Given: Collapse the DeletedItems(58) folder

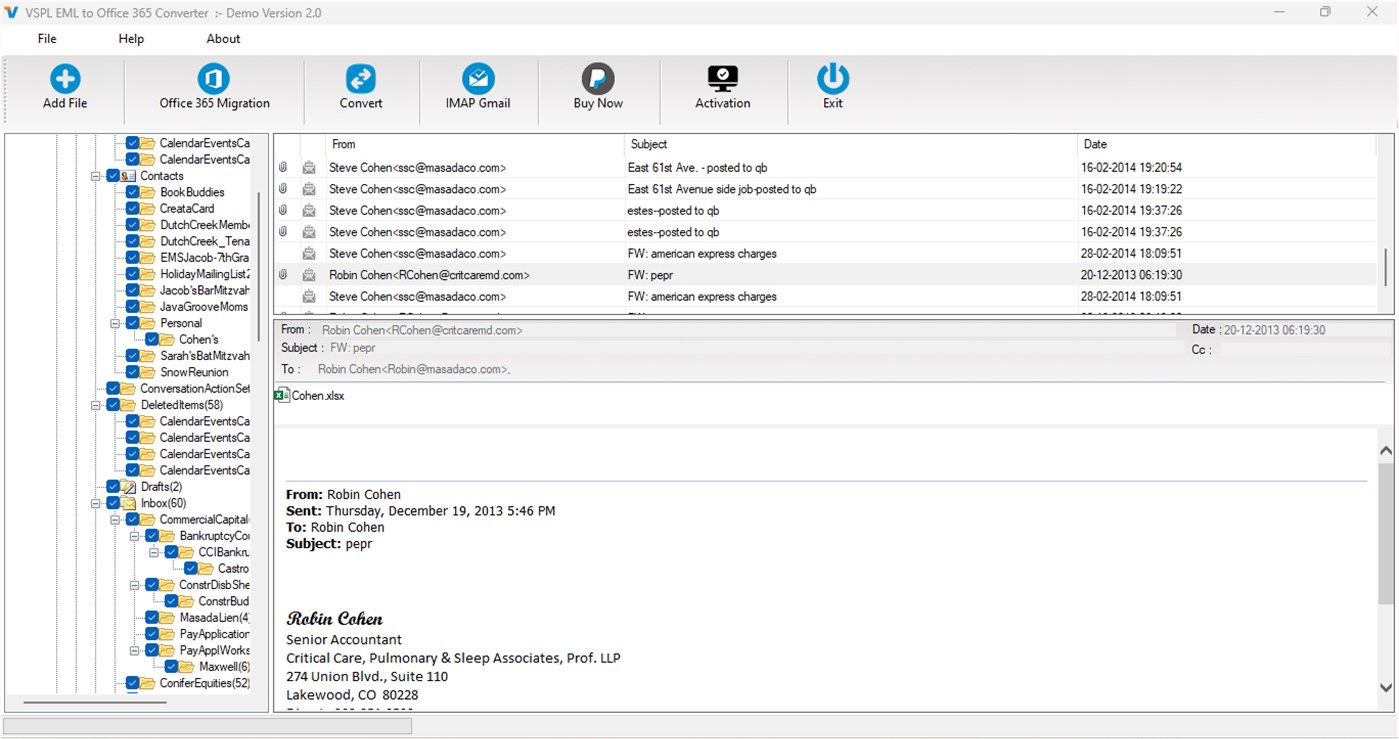Looking at the screenshot, I should click(x=96, y=404).
